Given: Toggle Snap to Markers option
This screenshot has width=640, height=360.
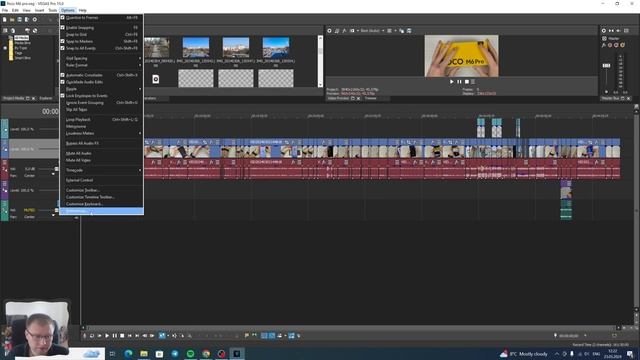Looking at the screenshot, I should [101, 41].
